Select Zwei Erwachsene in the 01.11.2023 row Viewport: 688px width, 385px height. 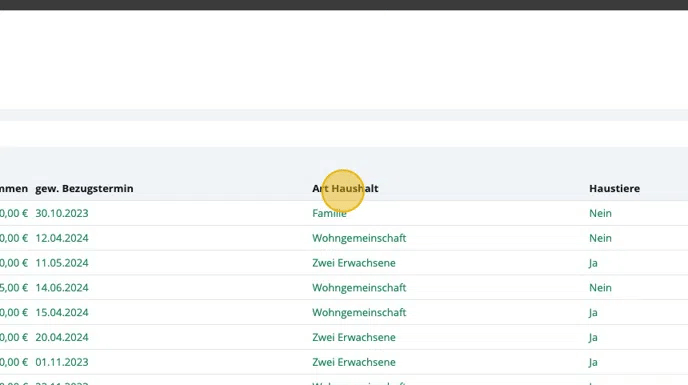tap(354, 362)
